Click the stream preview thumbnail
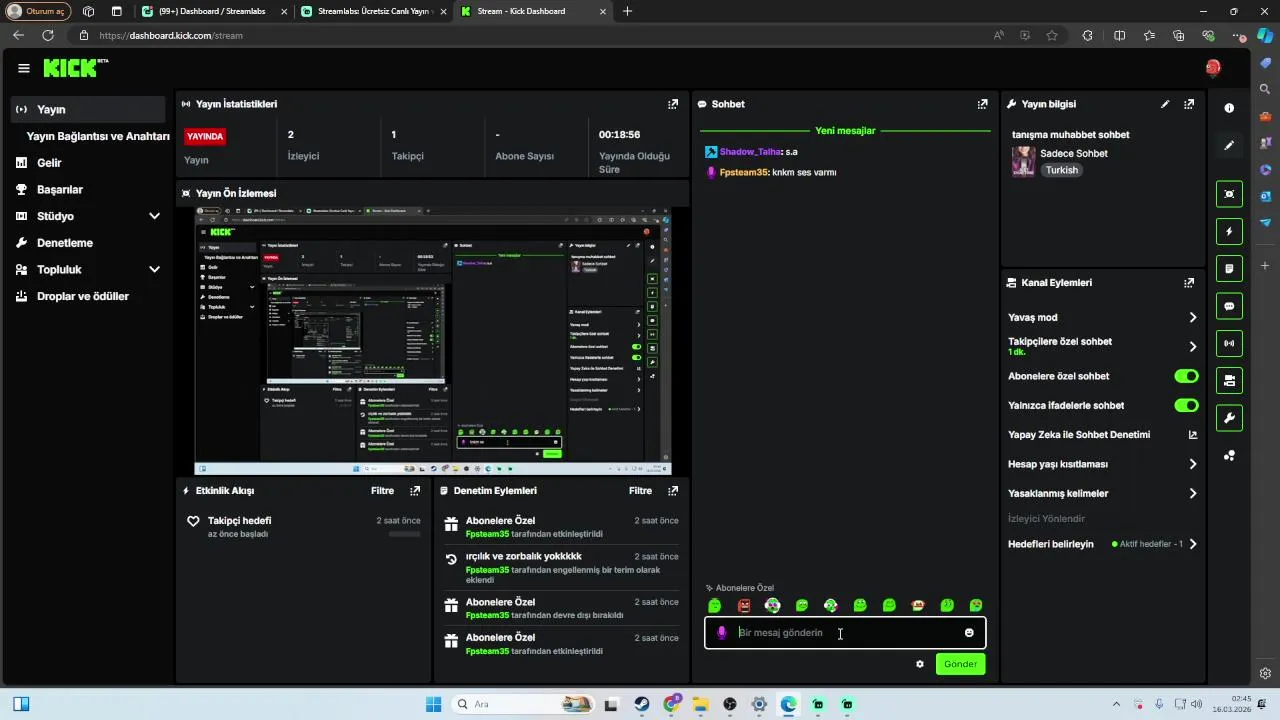The height and width of the screenshot is (720, 1280). [x=433, y=341]
